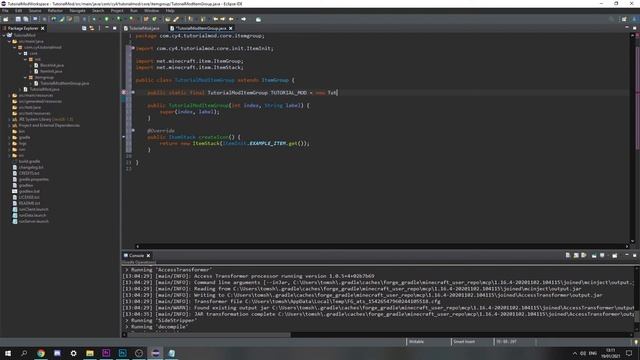
Task: Minimize the Package Explorer view
Action: [107, 28]
